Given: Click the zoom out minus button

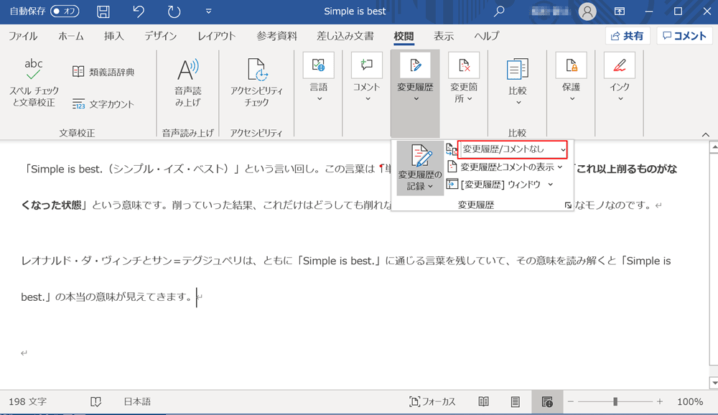Looking at the screenshot, I should (571, 402).
